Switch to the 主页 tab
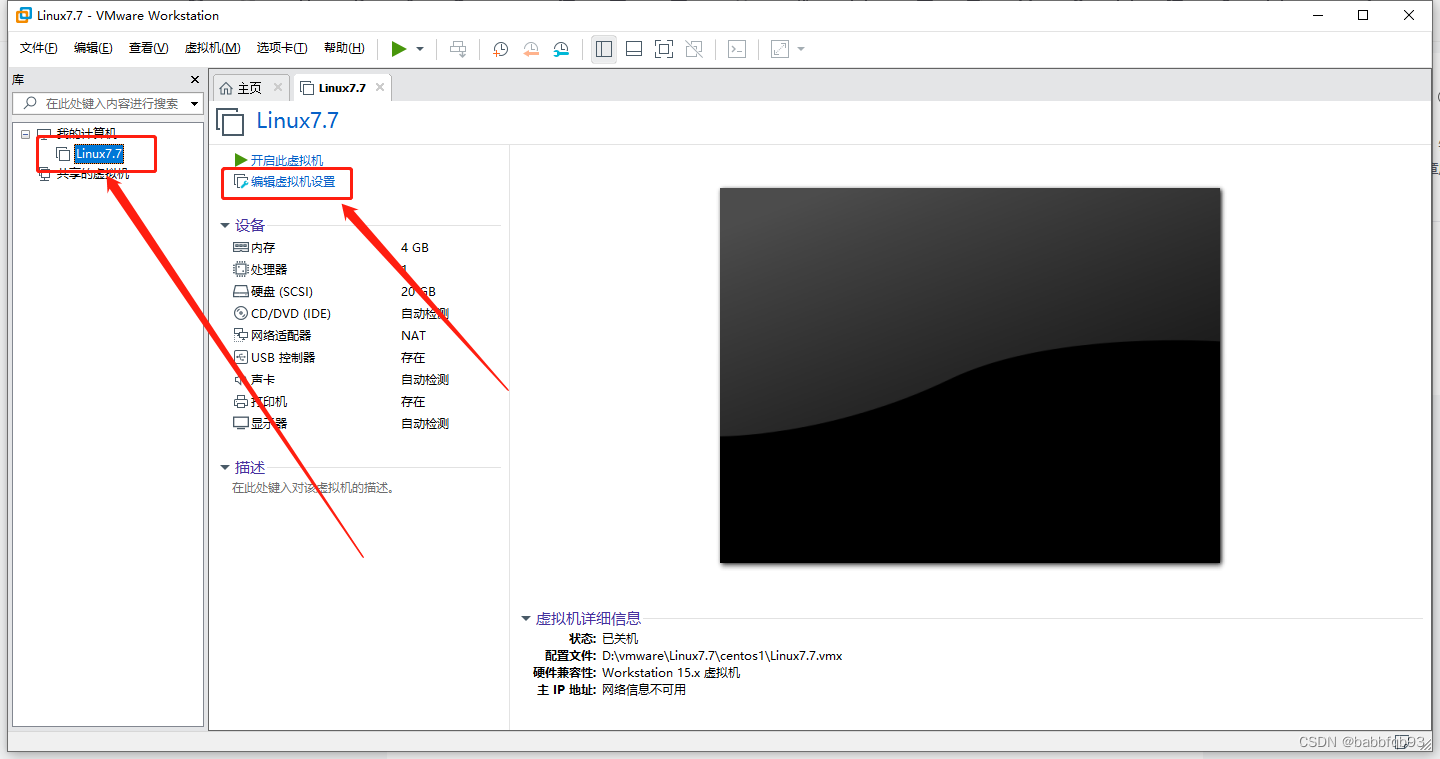The height and width of the screenshot is (759, 1440). 249,88
